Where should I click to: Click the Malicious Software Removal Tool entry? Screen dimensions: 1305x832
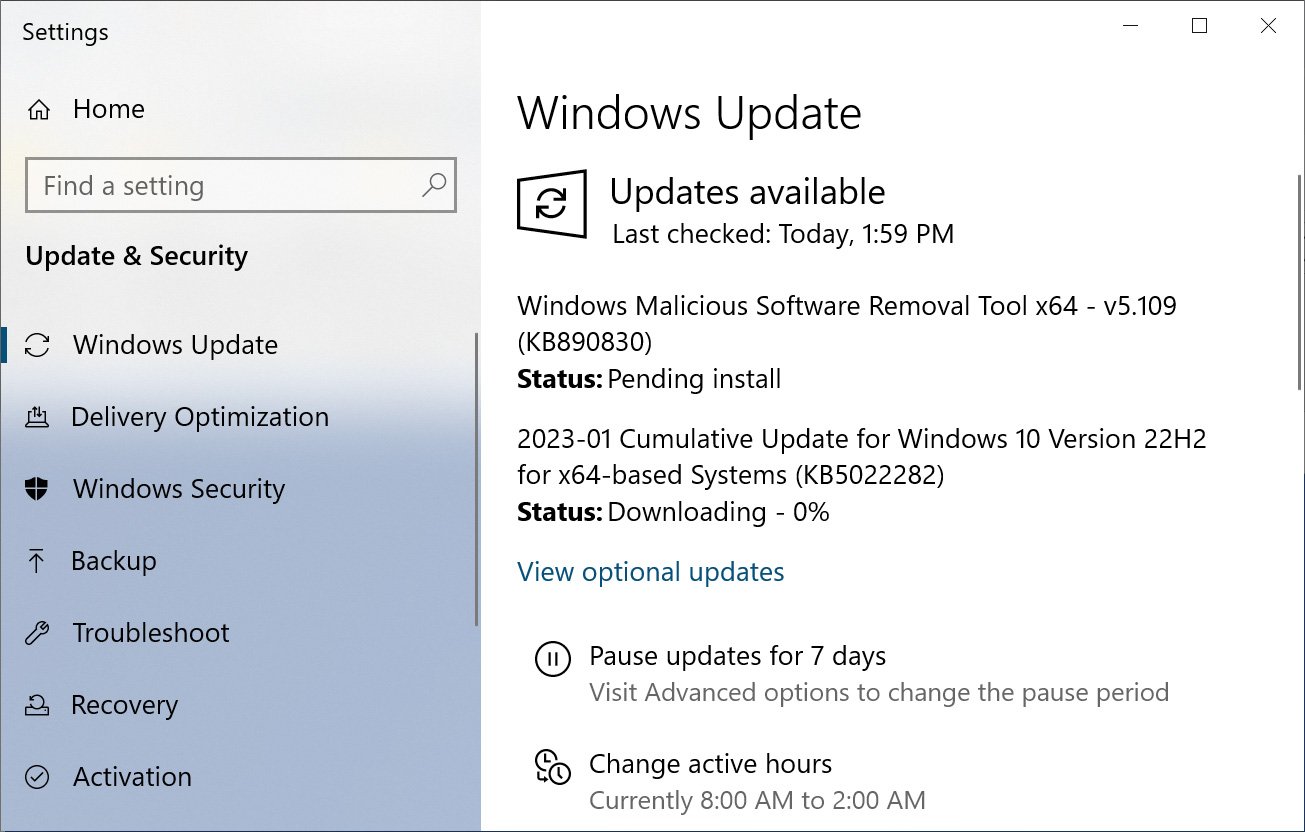847,323
